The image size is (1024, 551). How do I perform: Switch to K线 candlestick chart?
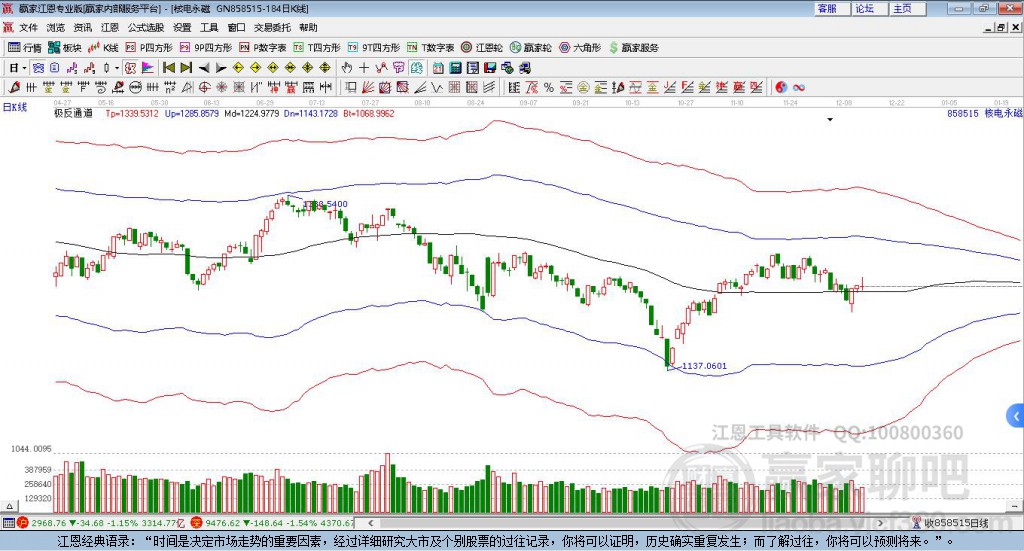point(103,48)
